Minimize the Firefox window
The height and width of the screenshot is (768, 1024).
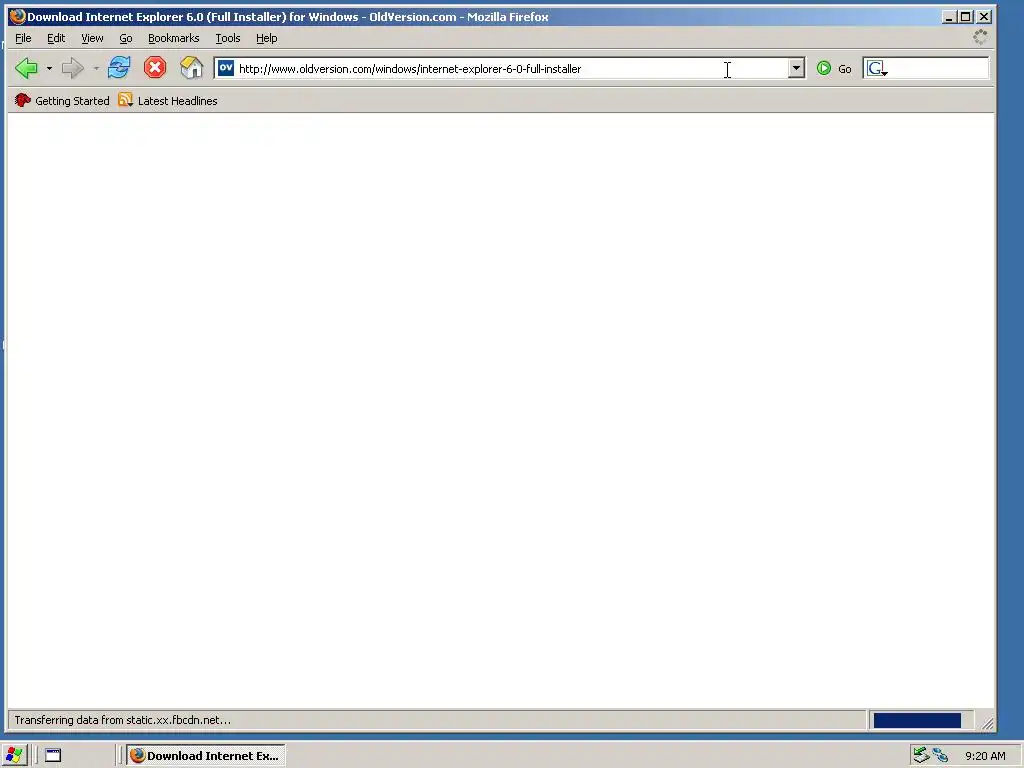[x=949, y=17]
